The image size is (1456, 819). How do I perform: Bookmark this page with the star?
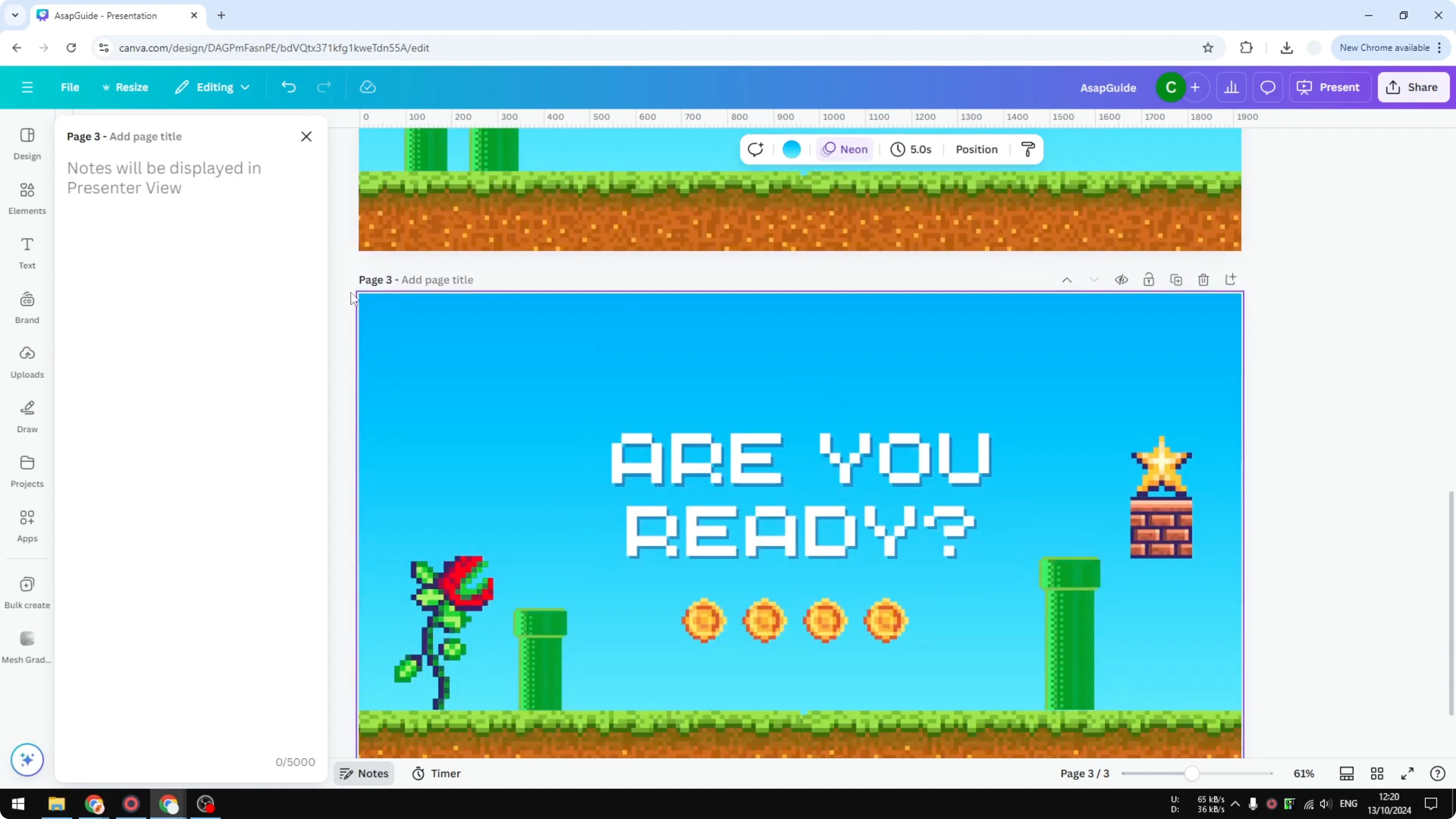pyautogui.click(x=1208, y=47)
